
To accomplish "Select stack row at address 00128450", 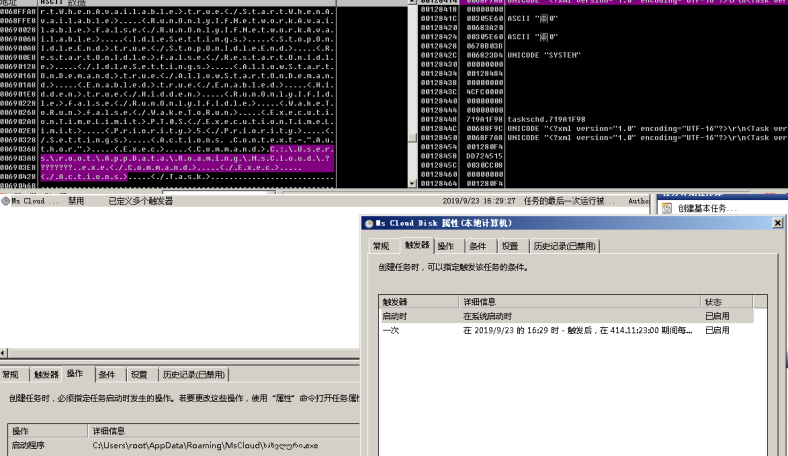I will tap(604, 137).
